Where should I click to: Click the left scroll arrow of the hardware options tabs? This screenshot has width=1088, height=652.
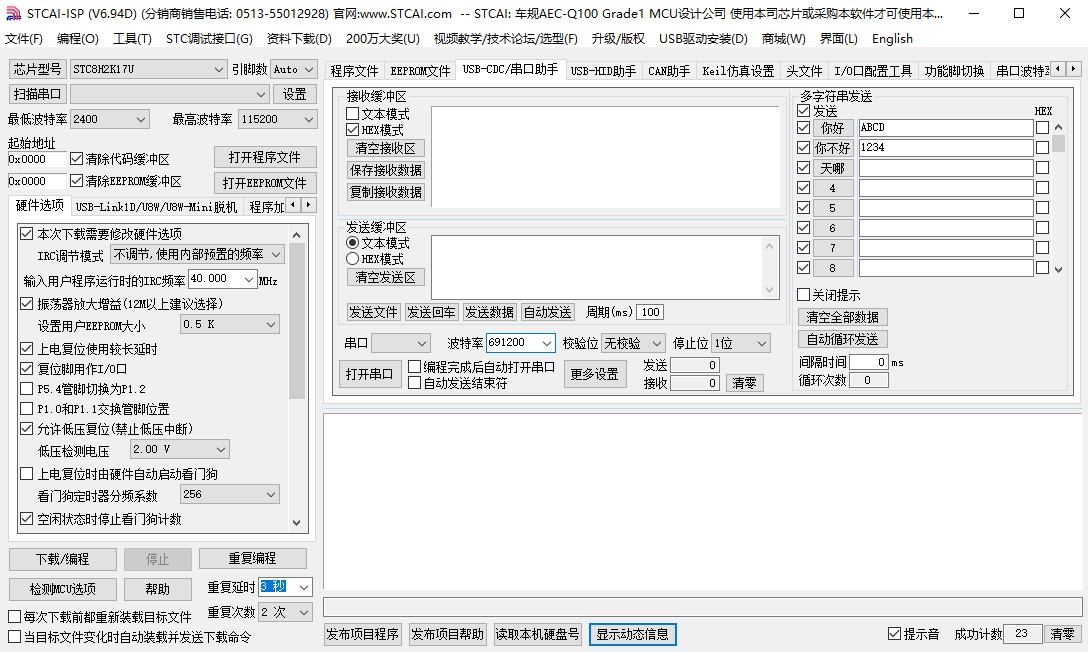(x=293, y=205)
